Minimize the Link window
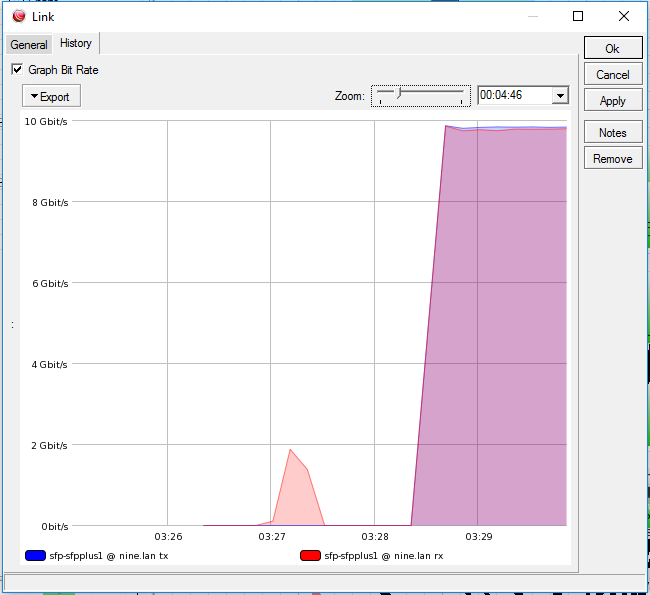 click(533, 16)
